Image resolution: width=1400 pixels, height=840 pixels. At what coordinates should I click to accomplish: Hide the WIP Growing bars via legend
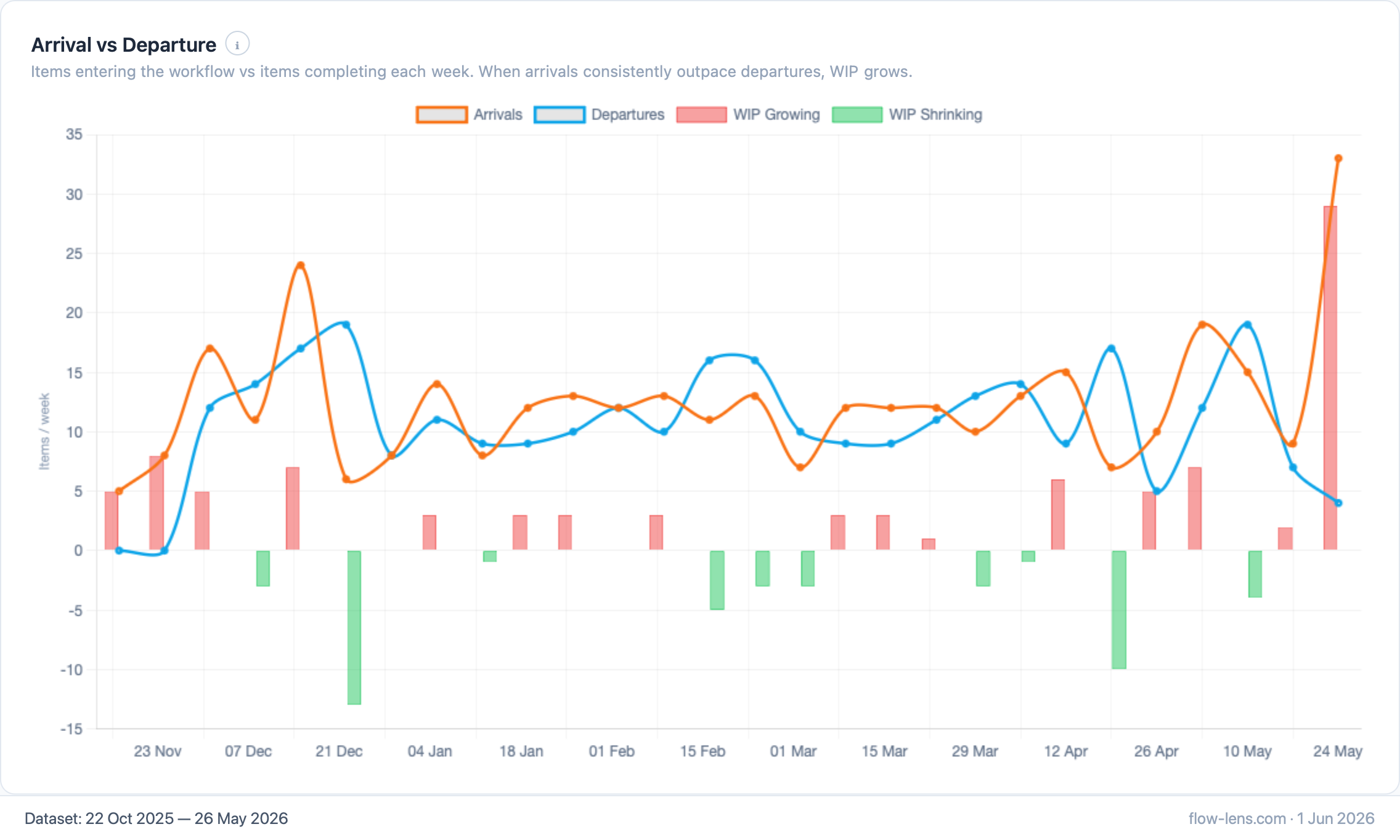pos(748,115)
